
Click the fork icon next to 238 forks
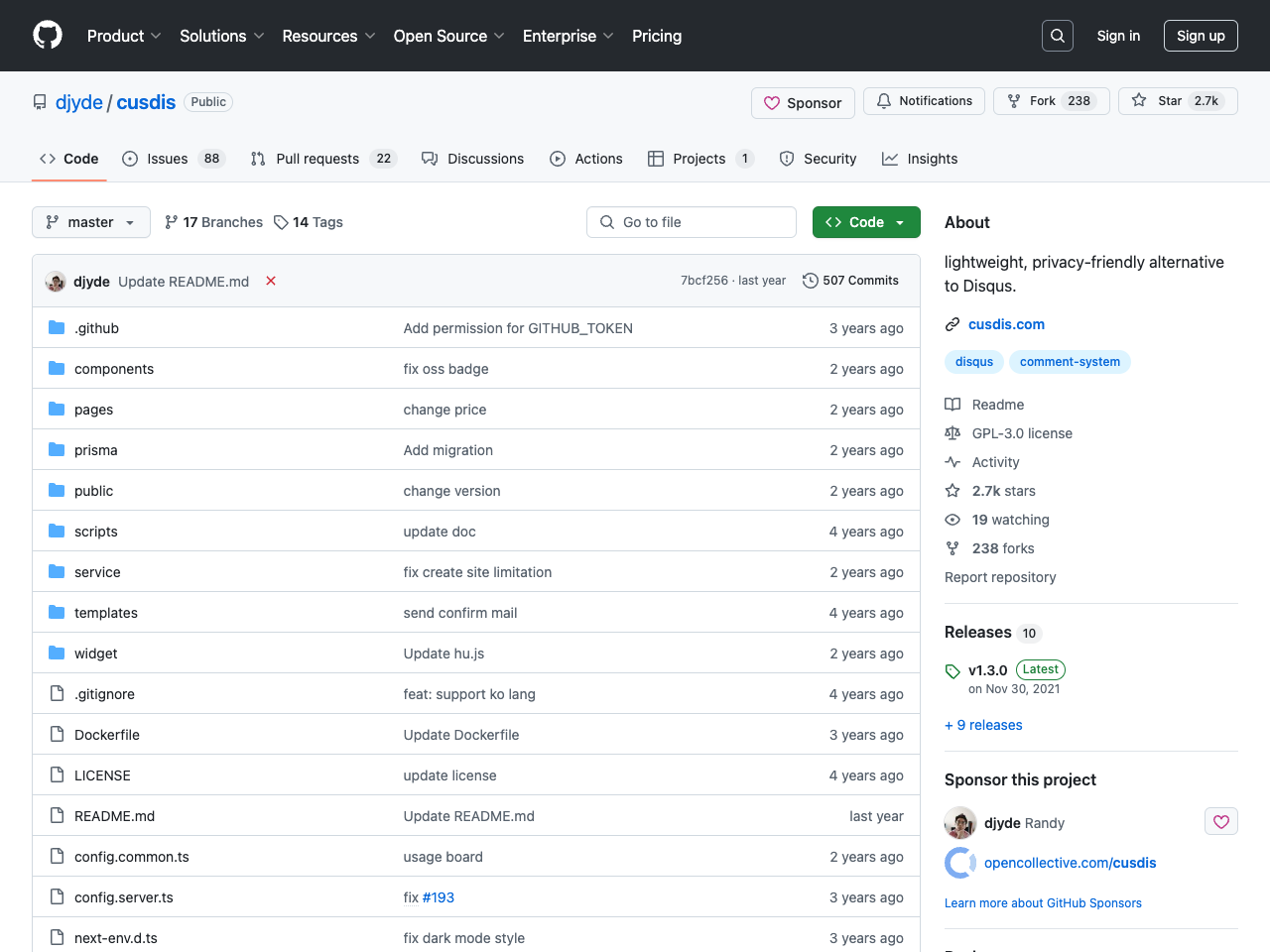(952, 548)
